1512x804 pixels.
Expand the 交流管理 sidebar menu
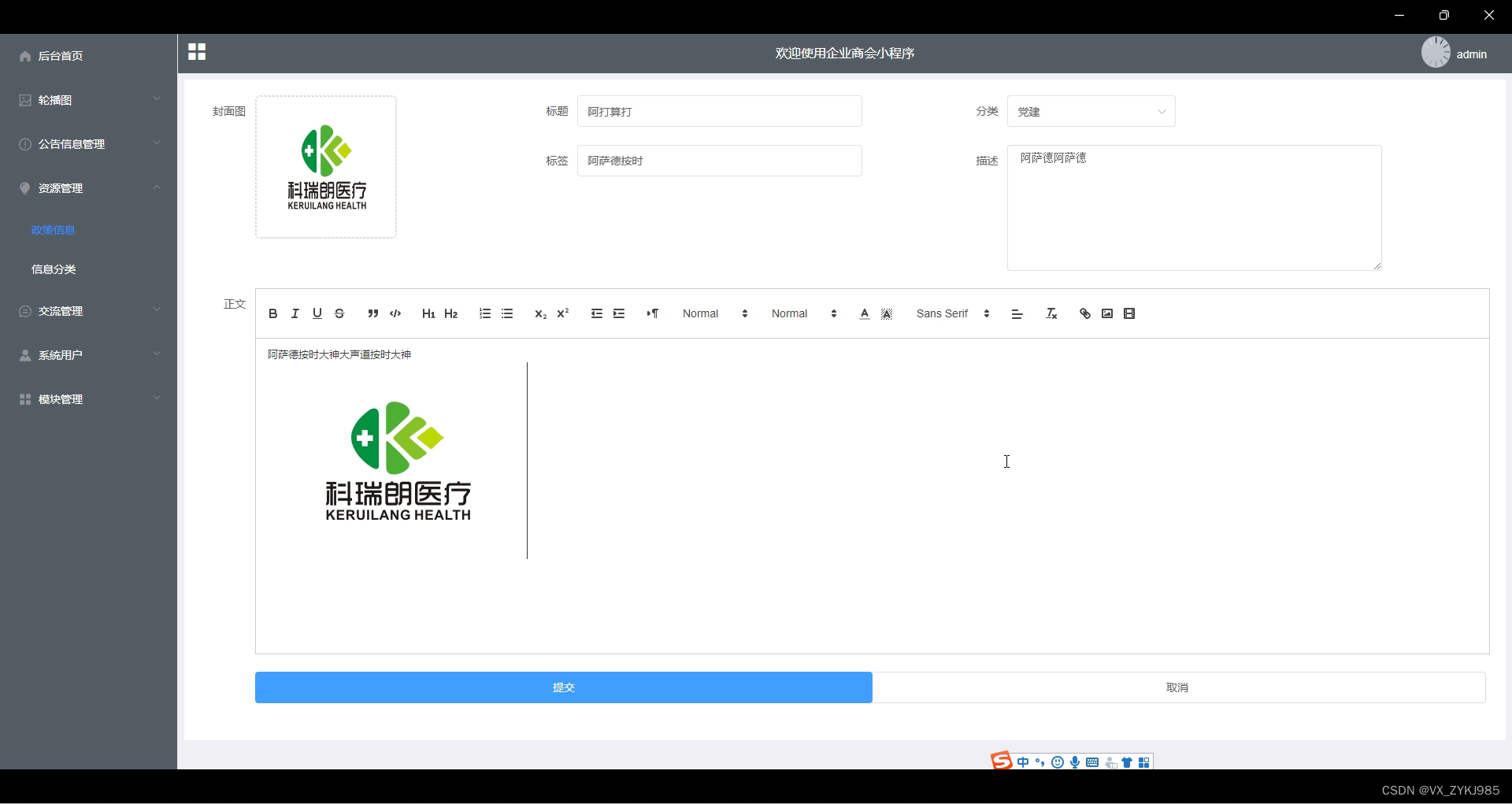click(x=88, y=311)
